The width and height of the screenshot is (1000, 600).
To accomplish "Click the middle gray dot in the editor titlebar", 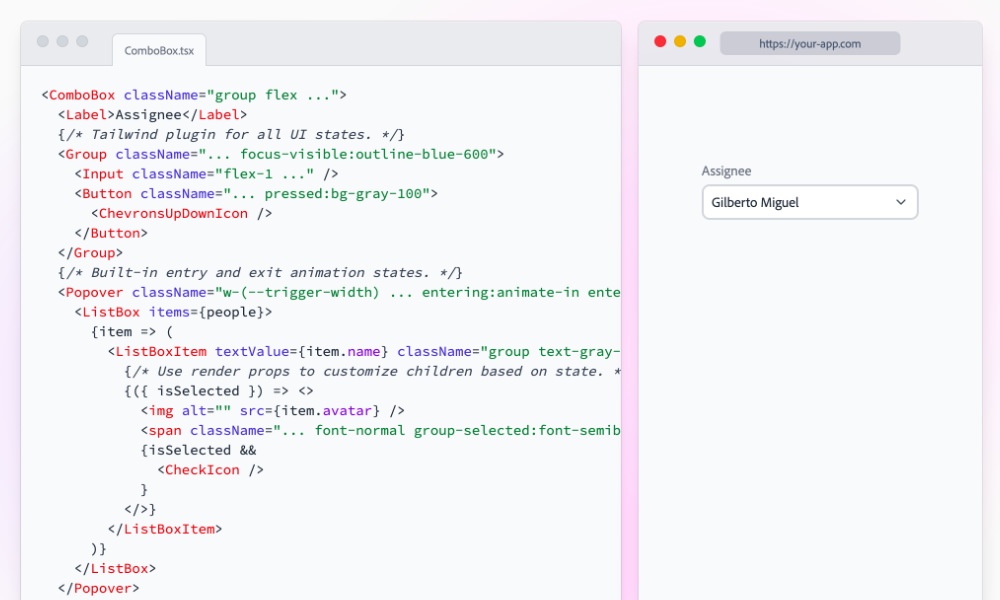I will 61,42.
